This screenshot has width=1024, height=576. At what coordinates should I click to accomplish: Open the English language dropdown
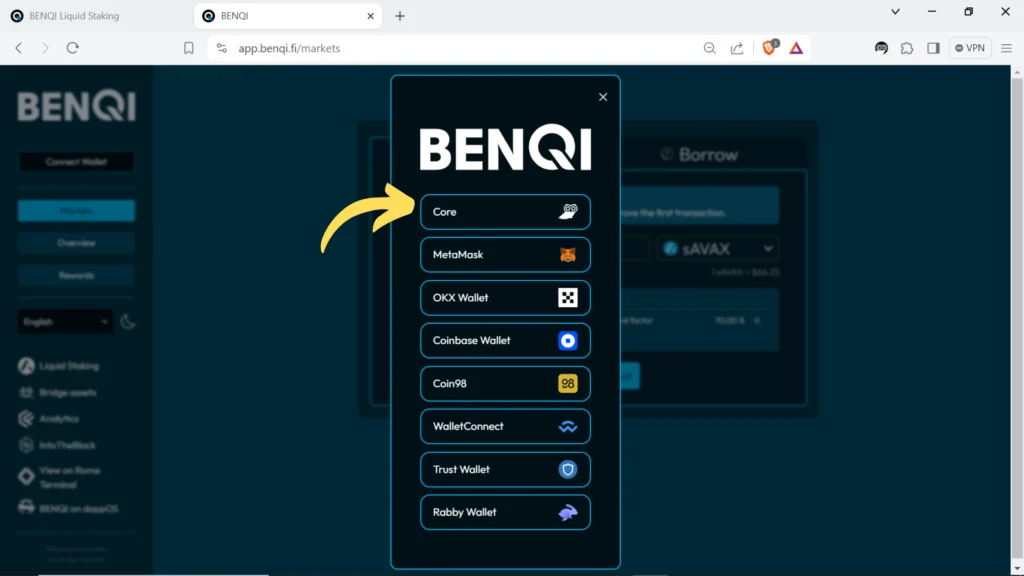pyautogui.click(x=65, y=322)
